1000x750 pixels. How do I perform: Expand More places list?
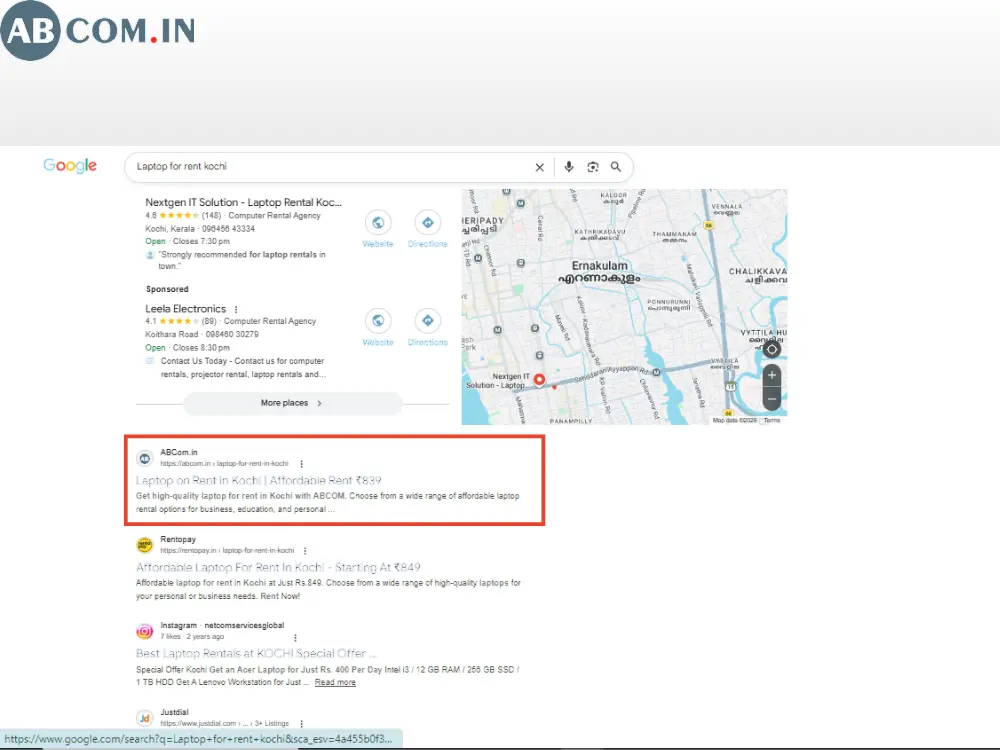[x=293, y=403]
